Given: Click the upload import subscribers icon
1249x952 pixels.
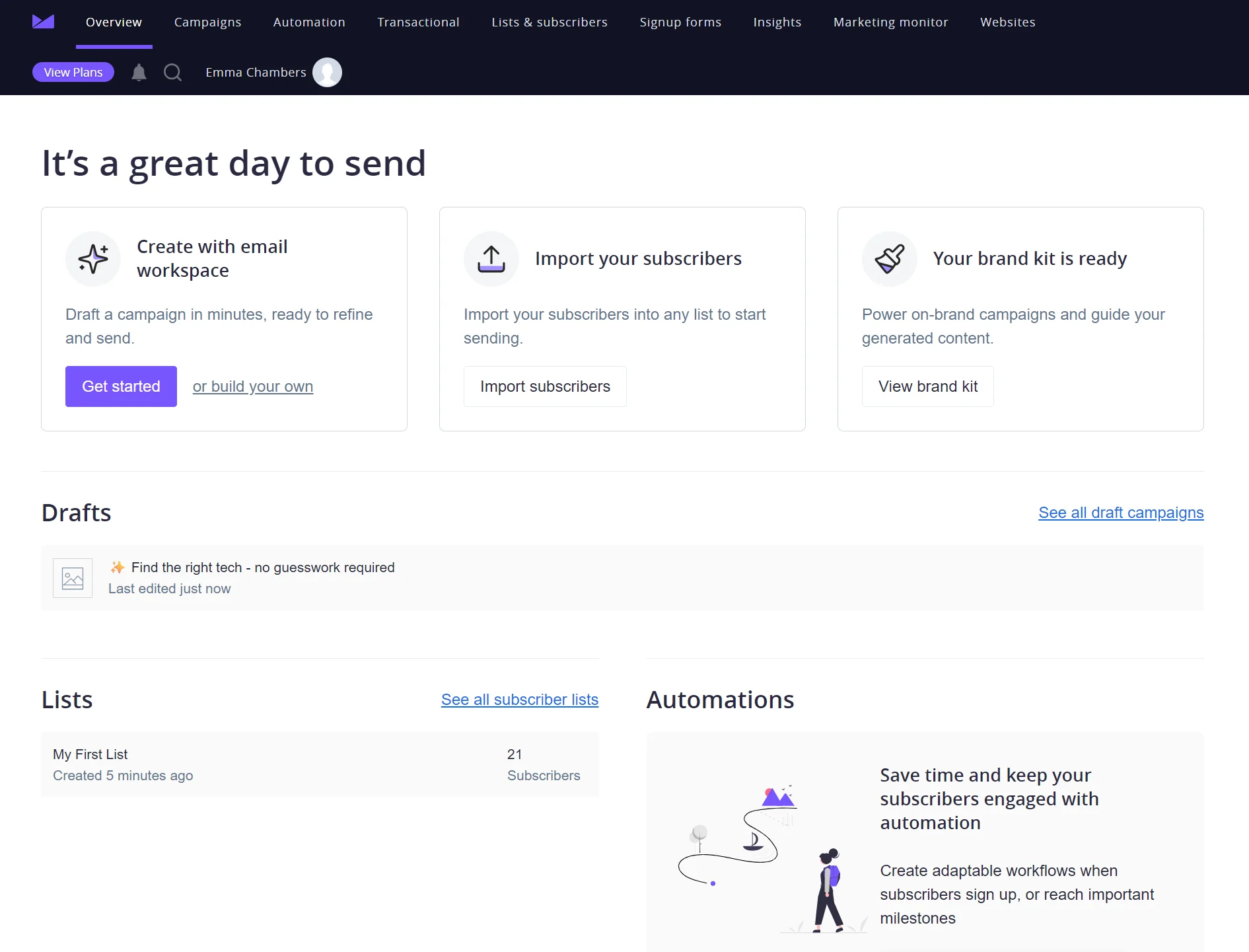Looking at the screenshot, I should click(491, 258).
